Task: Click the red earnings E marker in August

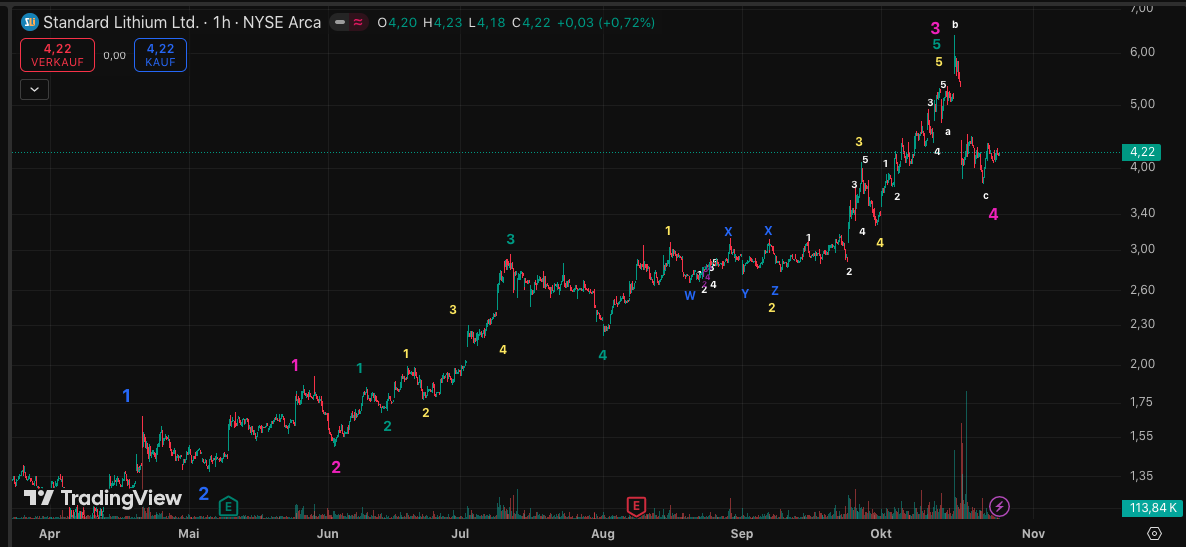Action: pyautogui.click(x=635, y=506)
